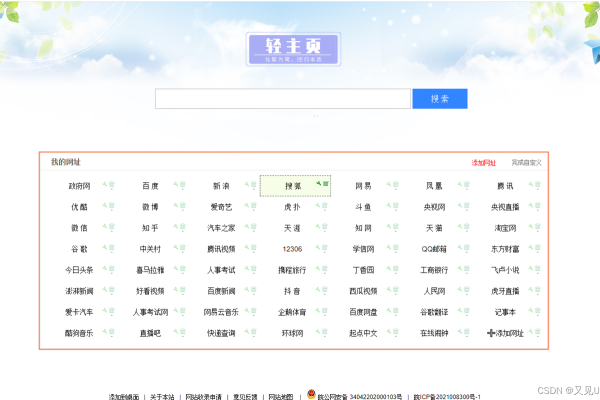Screen dimensions: 600x400
Task: Delete the 12306 entry with its trash icon
Action: point(325,248)
